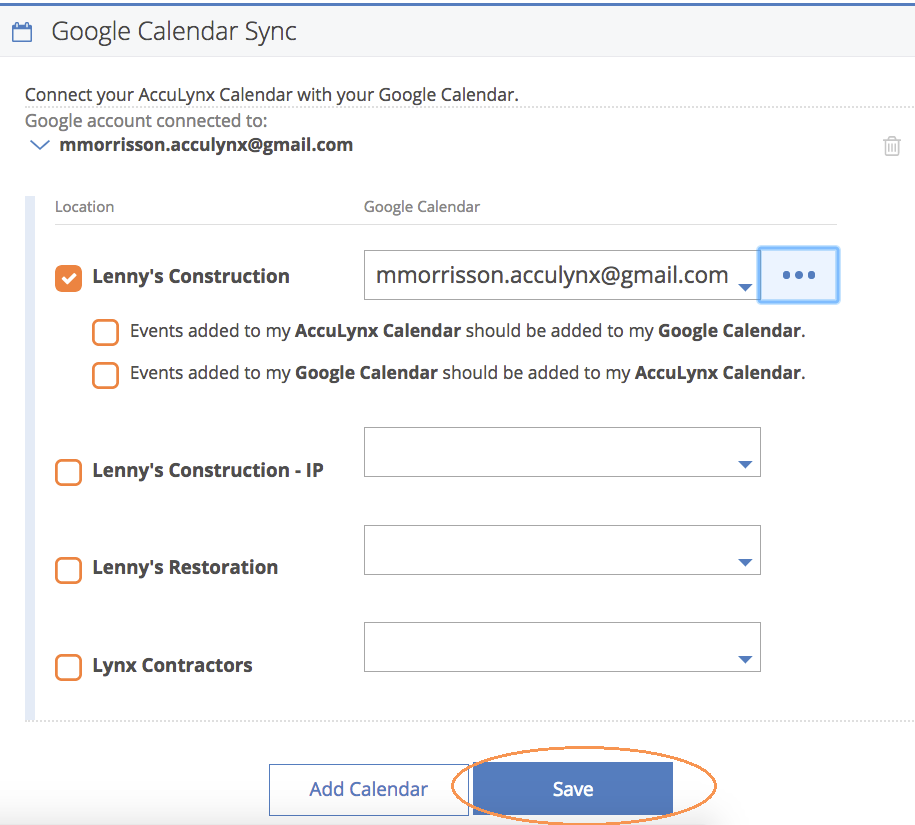
Task: Click the Lenny's Construction location label
Action: (191, 277)
